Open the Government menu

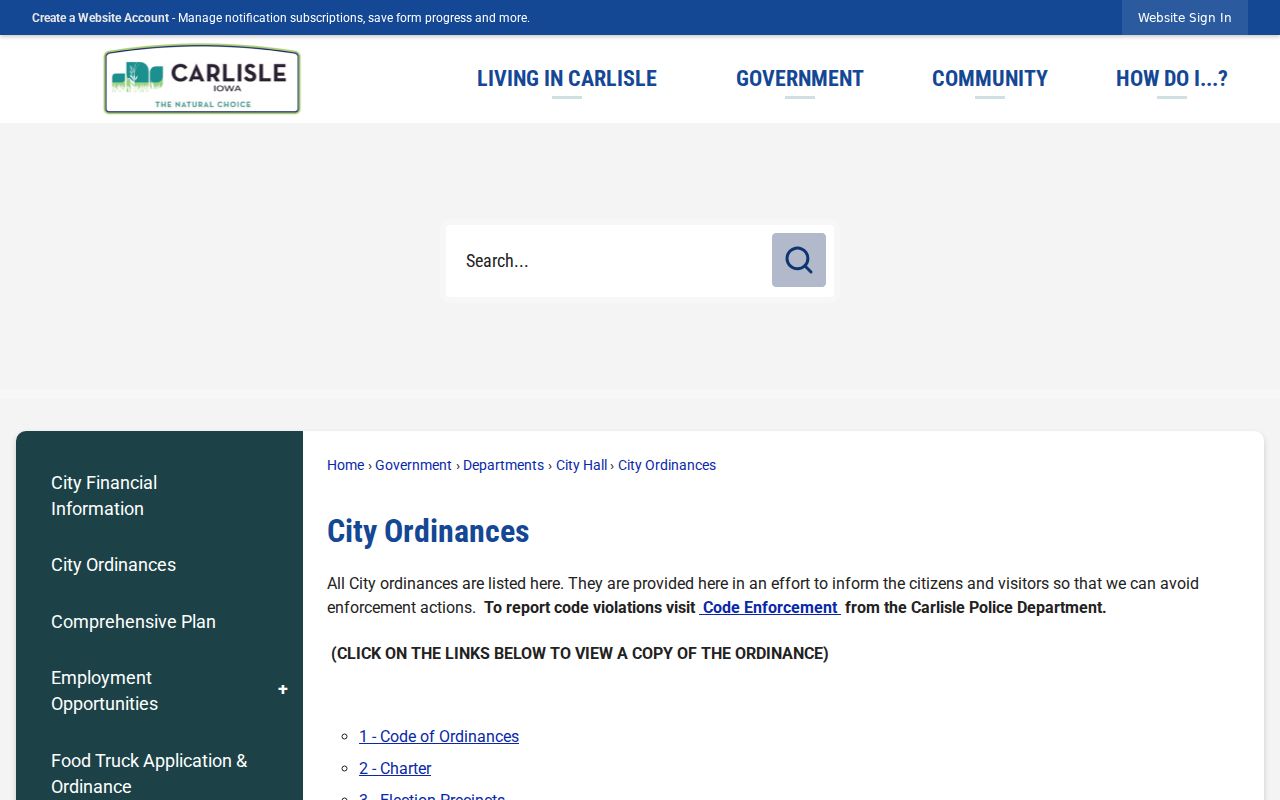click(800, 79)
